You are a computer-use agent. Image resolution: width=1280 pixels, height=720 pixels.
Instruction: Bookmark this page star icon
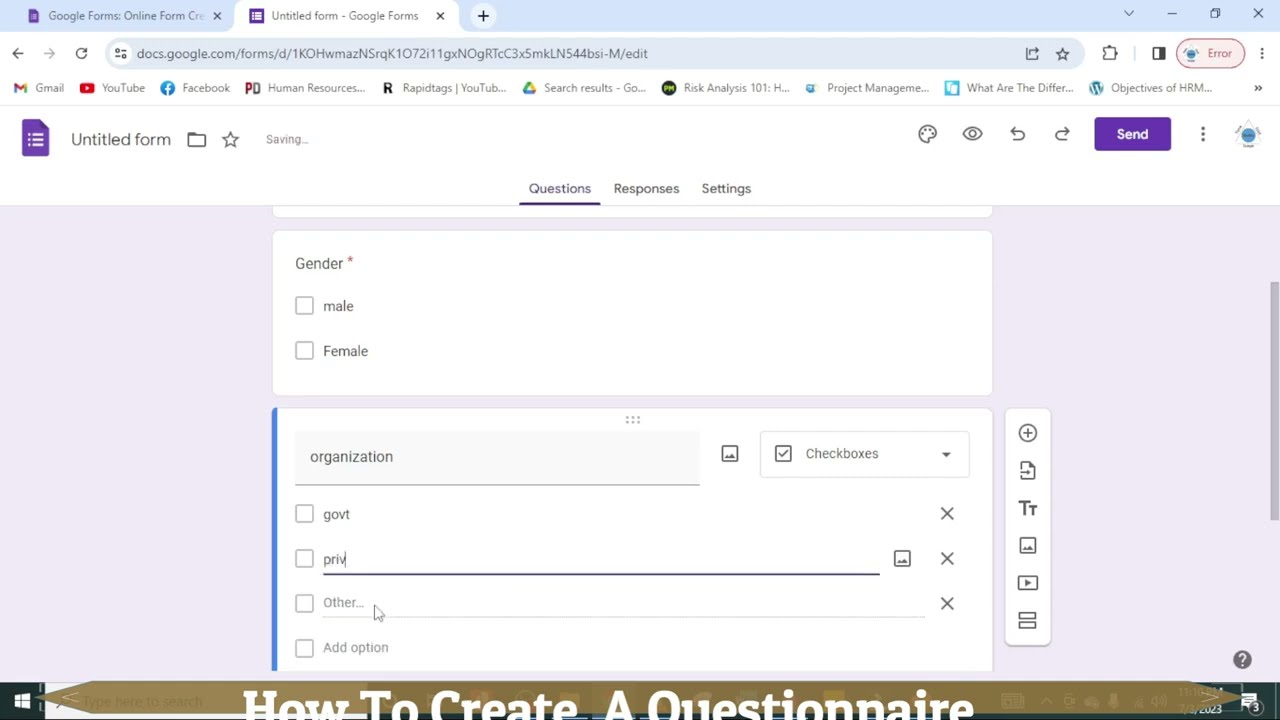click(x=1062, y=53)
